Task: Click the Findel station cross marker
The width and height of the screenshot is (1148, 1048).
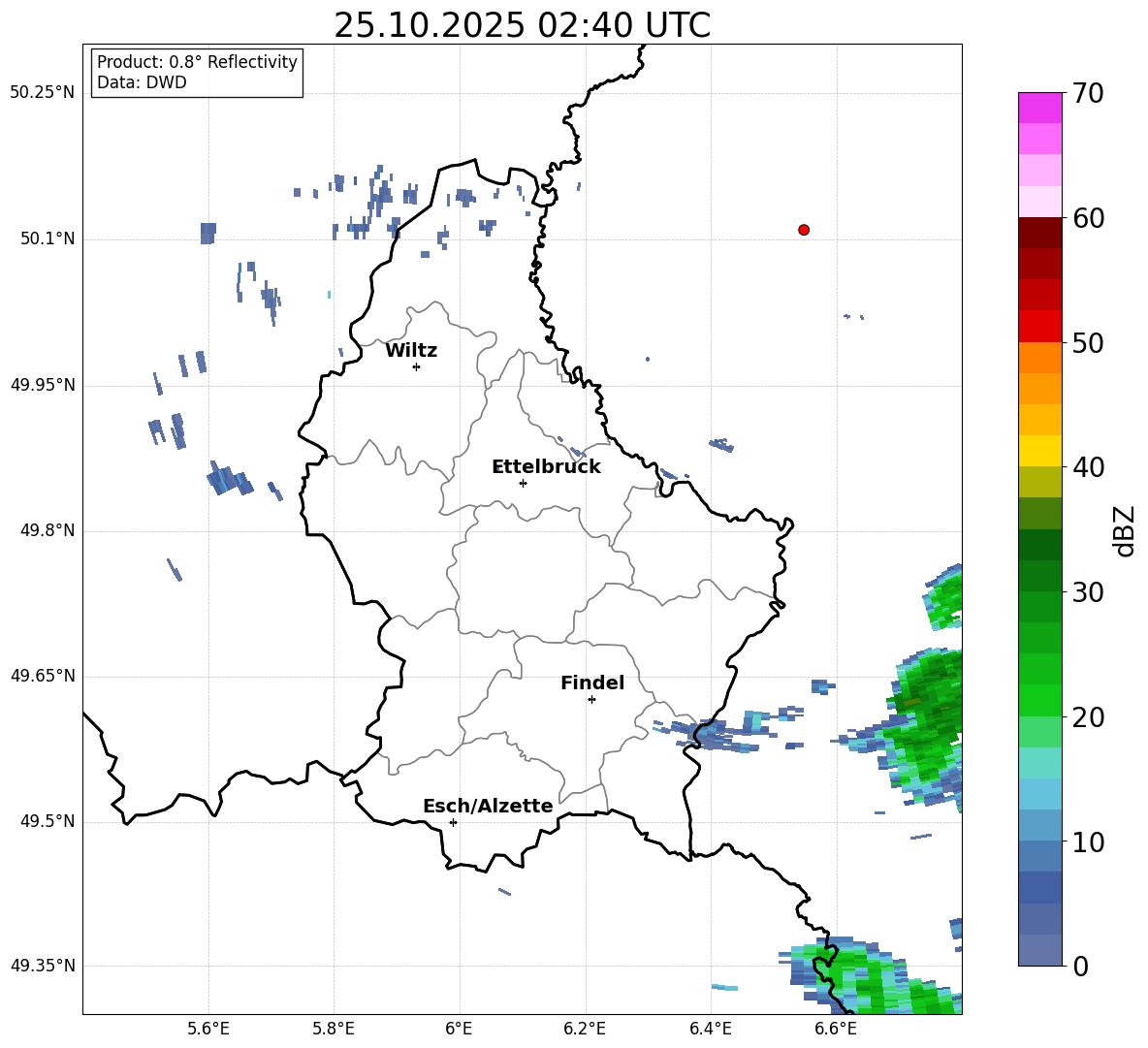Action: [591, 700]
